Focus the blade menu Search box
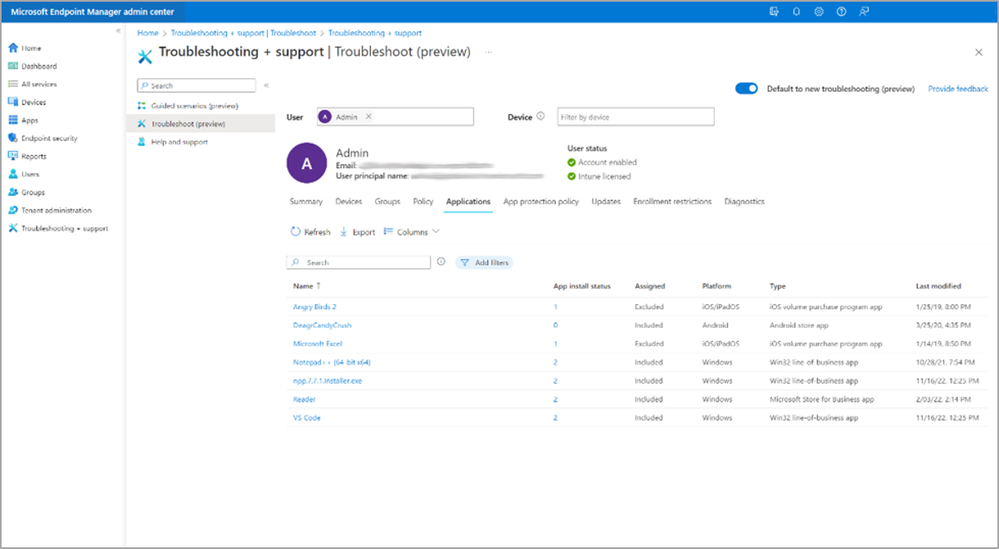Viewport: 999px width, 549px height. point(196,85)
